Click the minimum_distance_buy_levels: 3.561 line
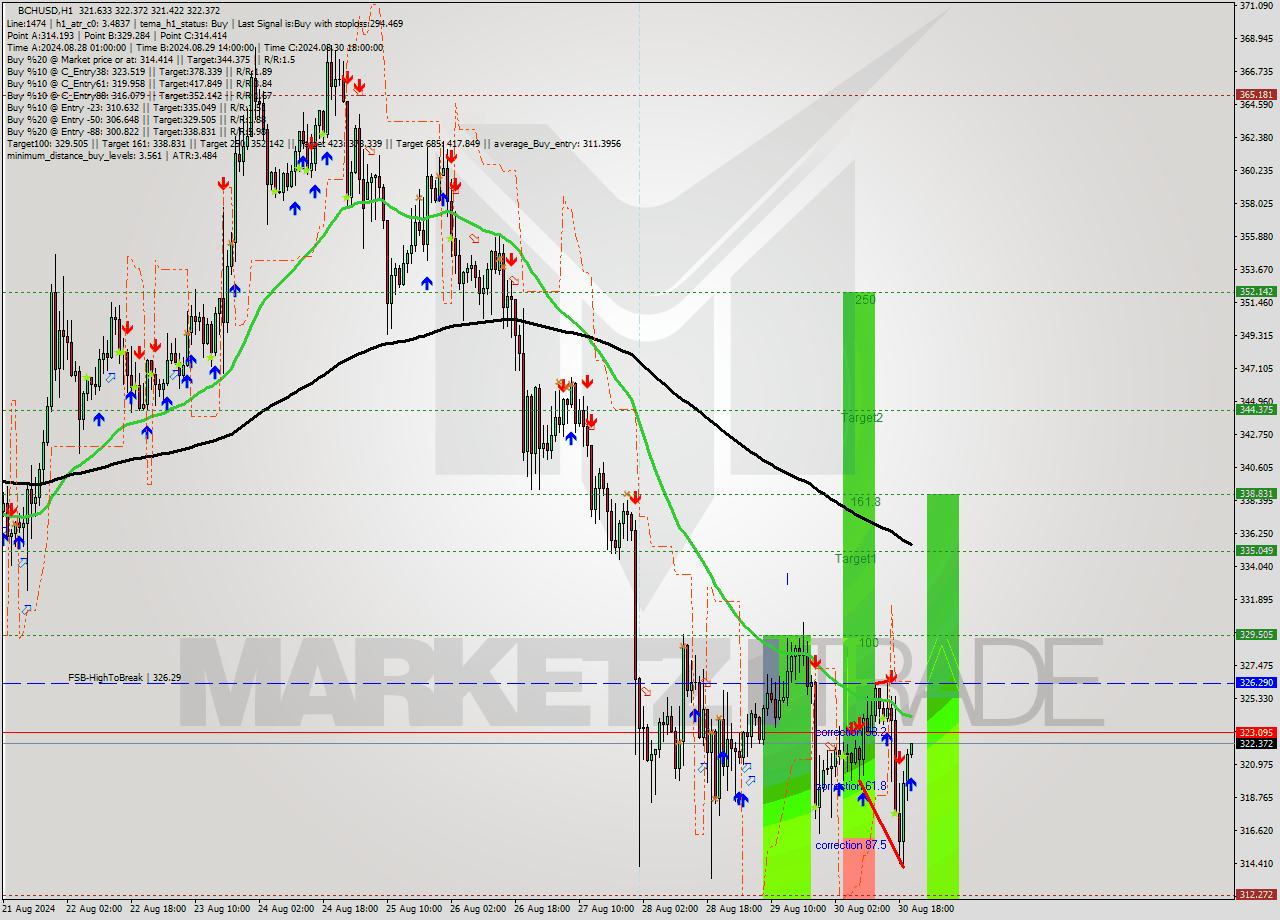This screenshot has width=1280, height=920. pyautogui.click(x=111, y=155)
